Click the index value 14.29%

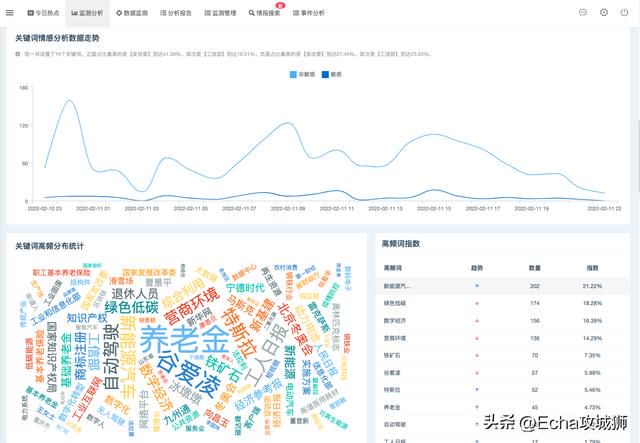point(592,338)
